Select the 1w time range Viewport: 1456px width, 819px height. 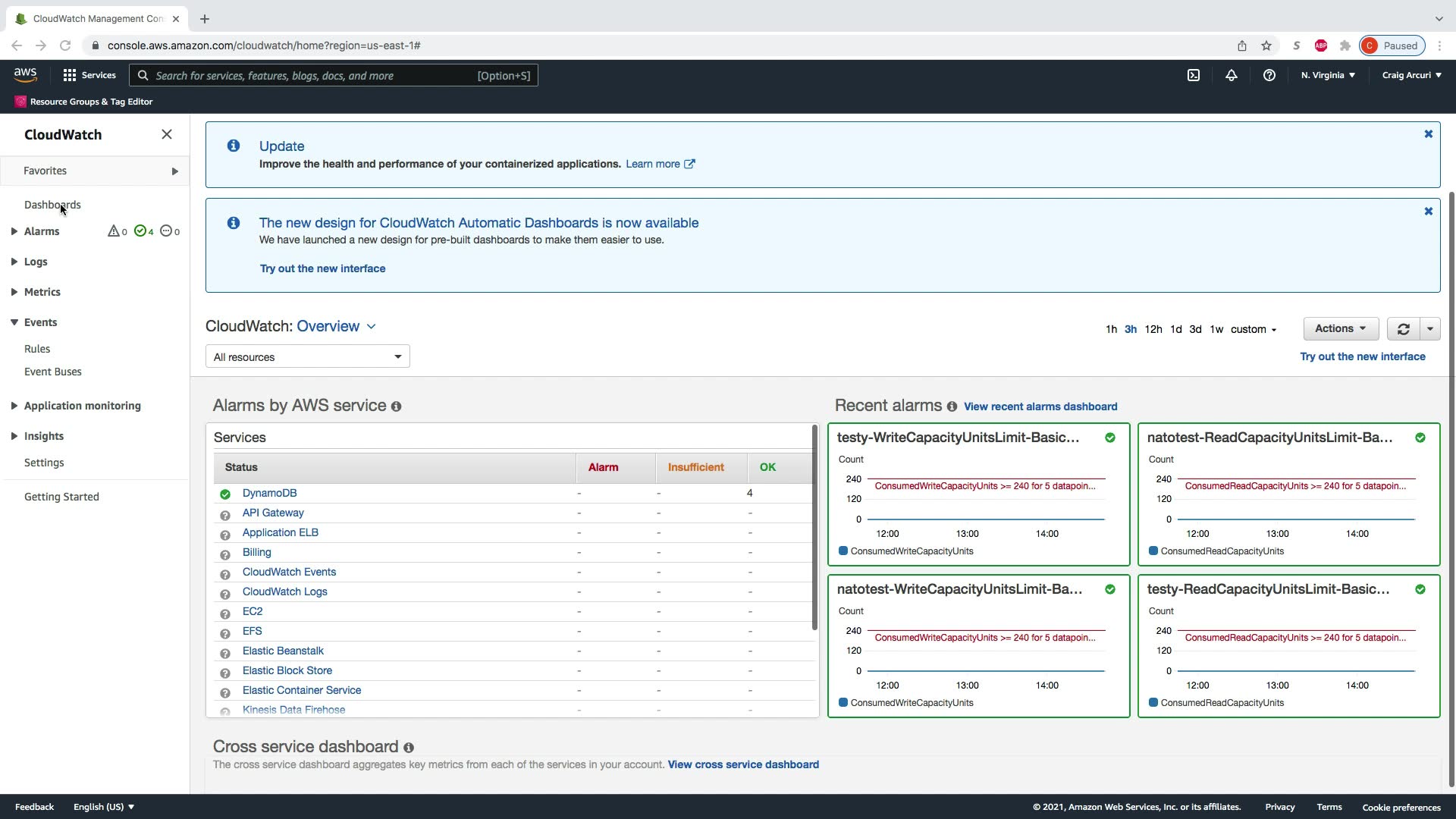(x=1216, y=329)
